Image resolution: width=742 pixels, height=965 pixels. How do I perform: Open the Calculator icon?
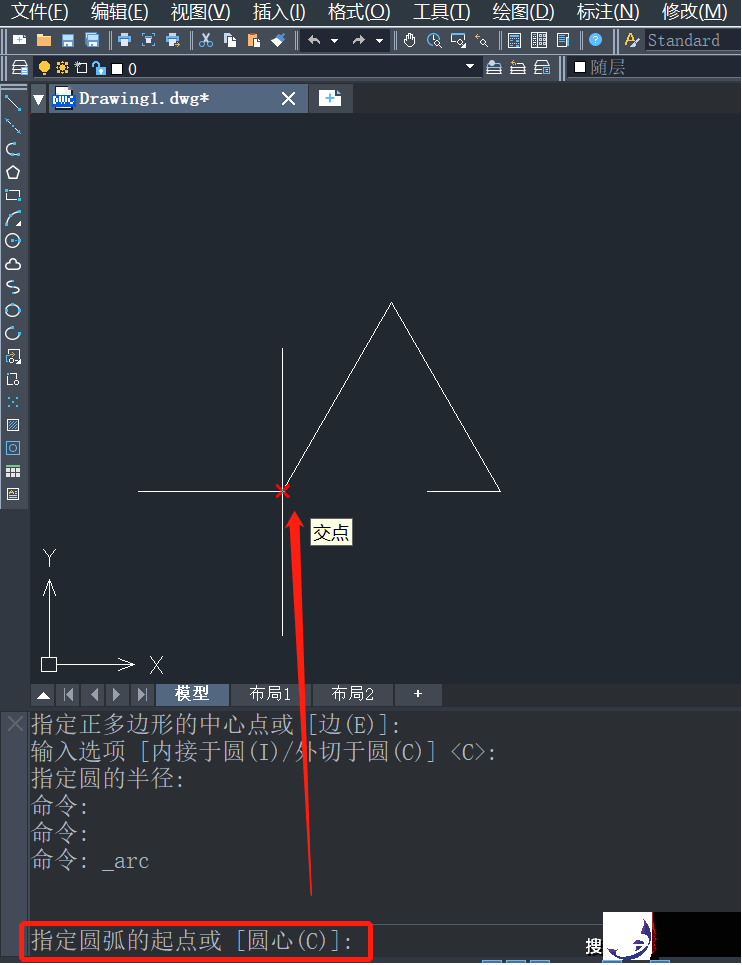coord(514,41)
